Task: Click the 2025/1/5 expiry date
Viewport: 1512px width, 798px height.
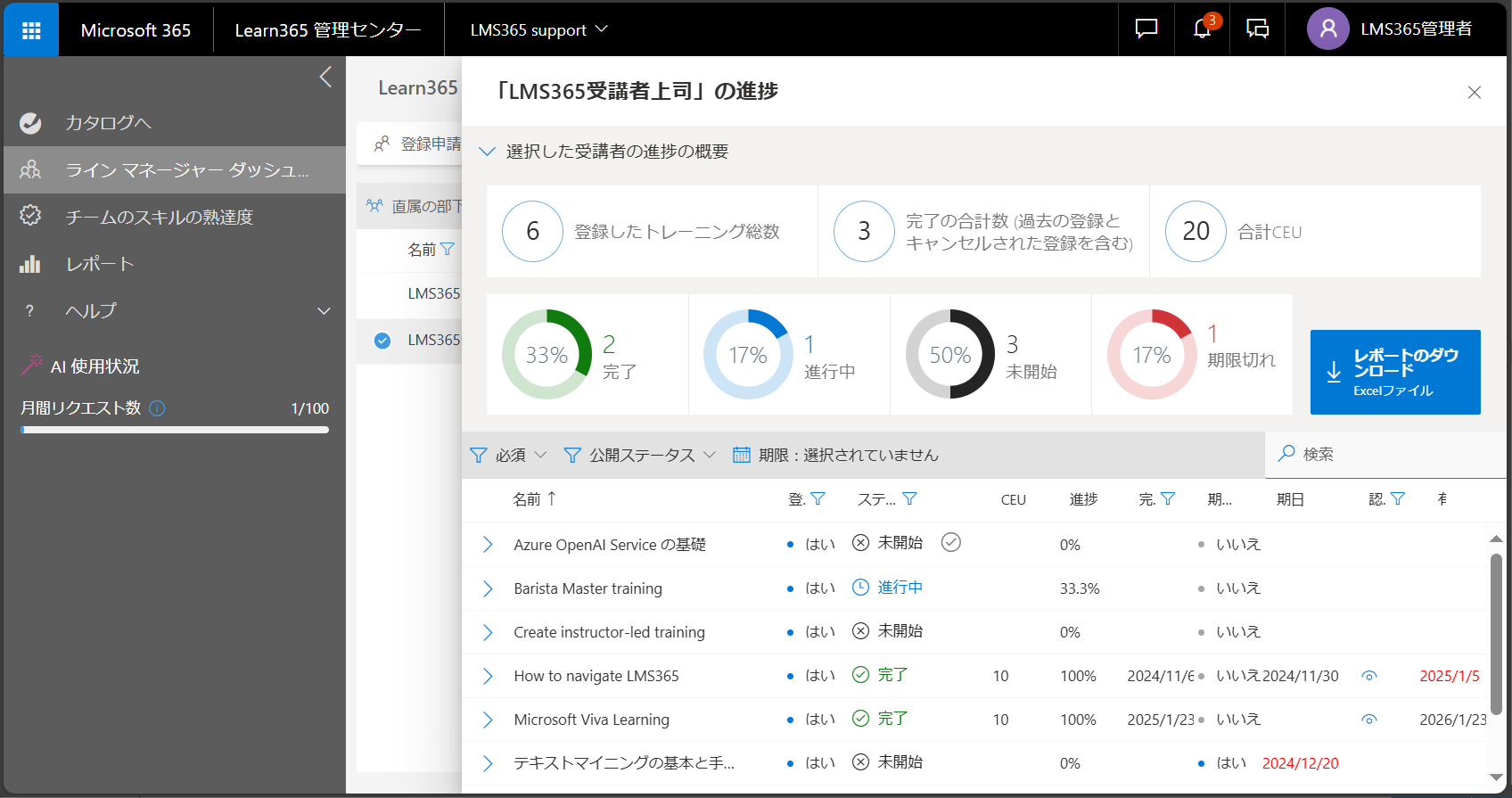Action: 1449,676
